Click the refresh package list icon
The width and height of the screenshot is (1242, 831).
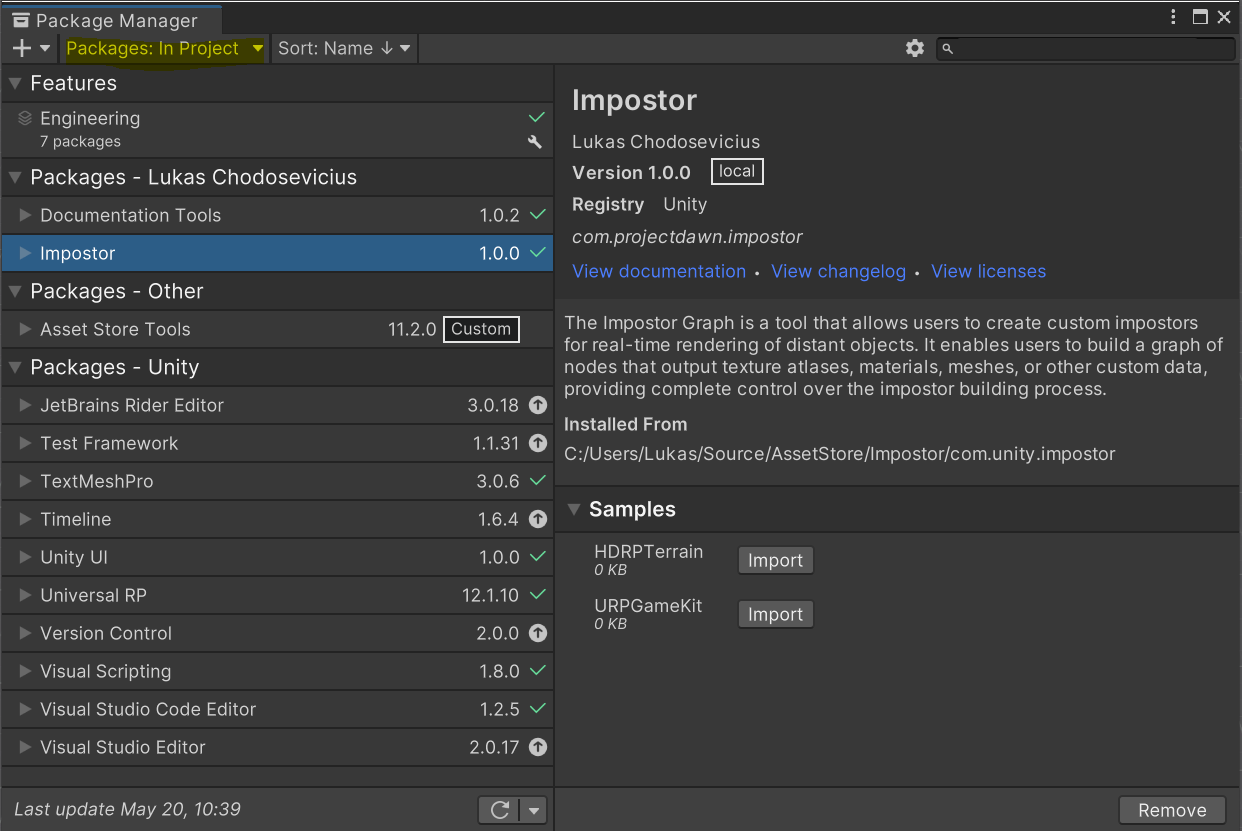pos(500,810)
